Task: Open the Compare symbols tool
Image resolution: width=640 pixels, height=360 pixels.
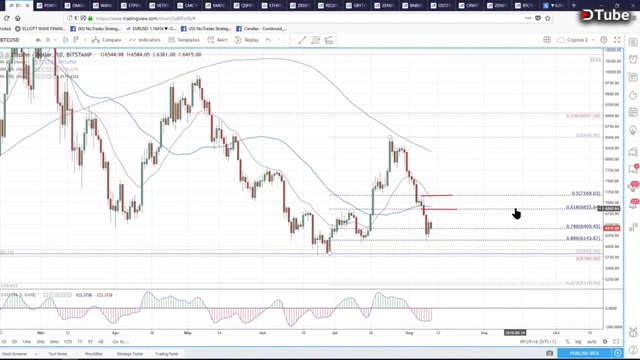Action: pyautogui.click(x=107, y=40)
